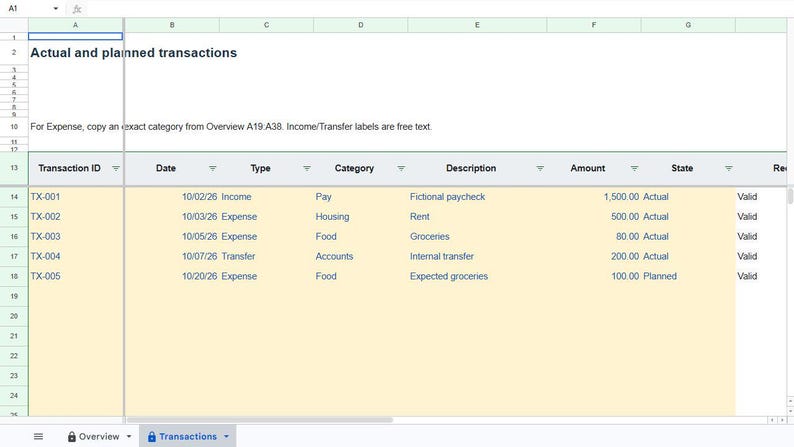Select column A header

[75, 25]
